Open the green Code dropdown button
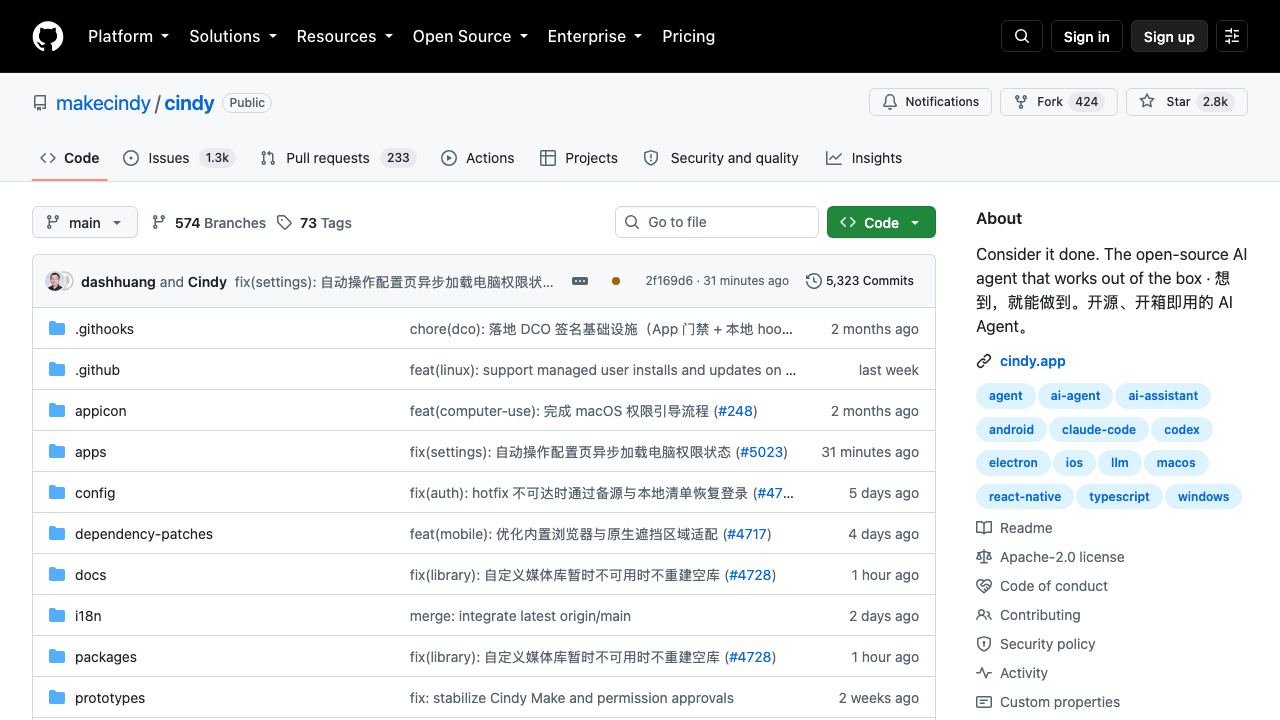The height and width of the screenshot is (720, 1280). [881, 222]
